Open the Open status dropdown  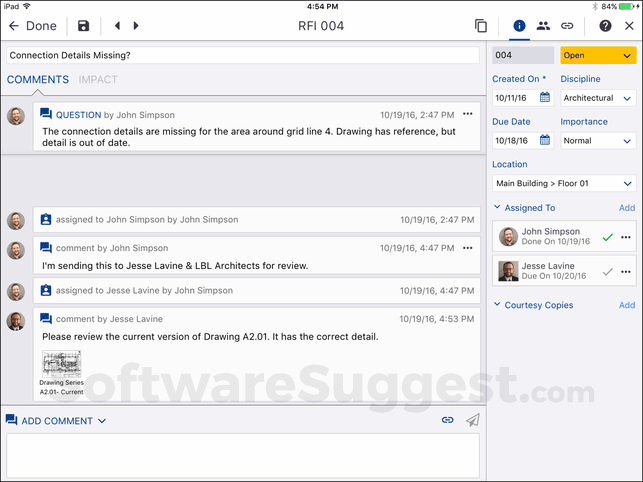pyautogui.click(x=598, y=56)
